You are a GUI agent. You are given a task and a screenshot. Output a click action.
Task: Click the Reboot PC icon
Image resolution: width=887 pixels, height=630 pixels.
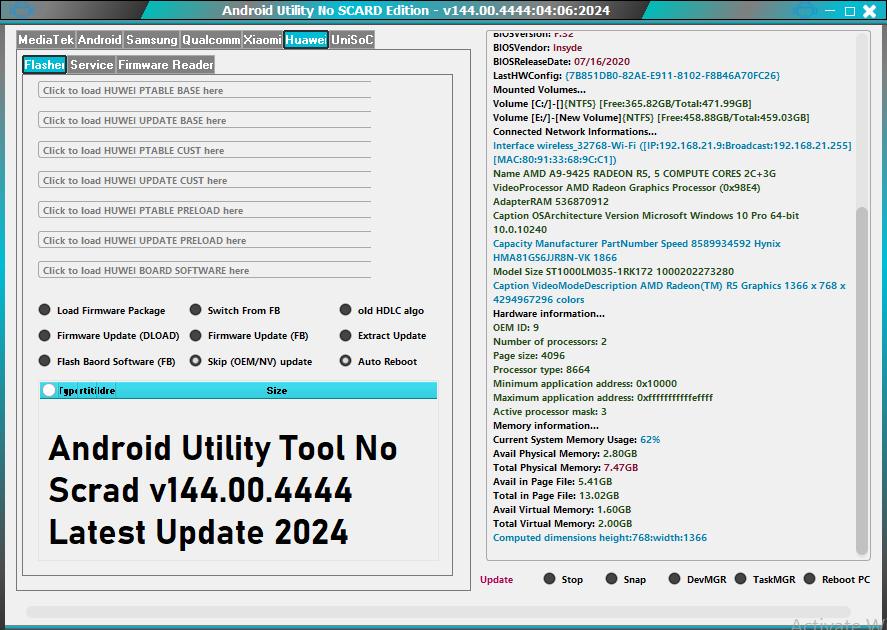[x=809, y=579]
